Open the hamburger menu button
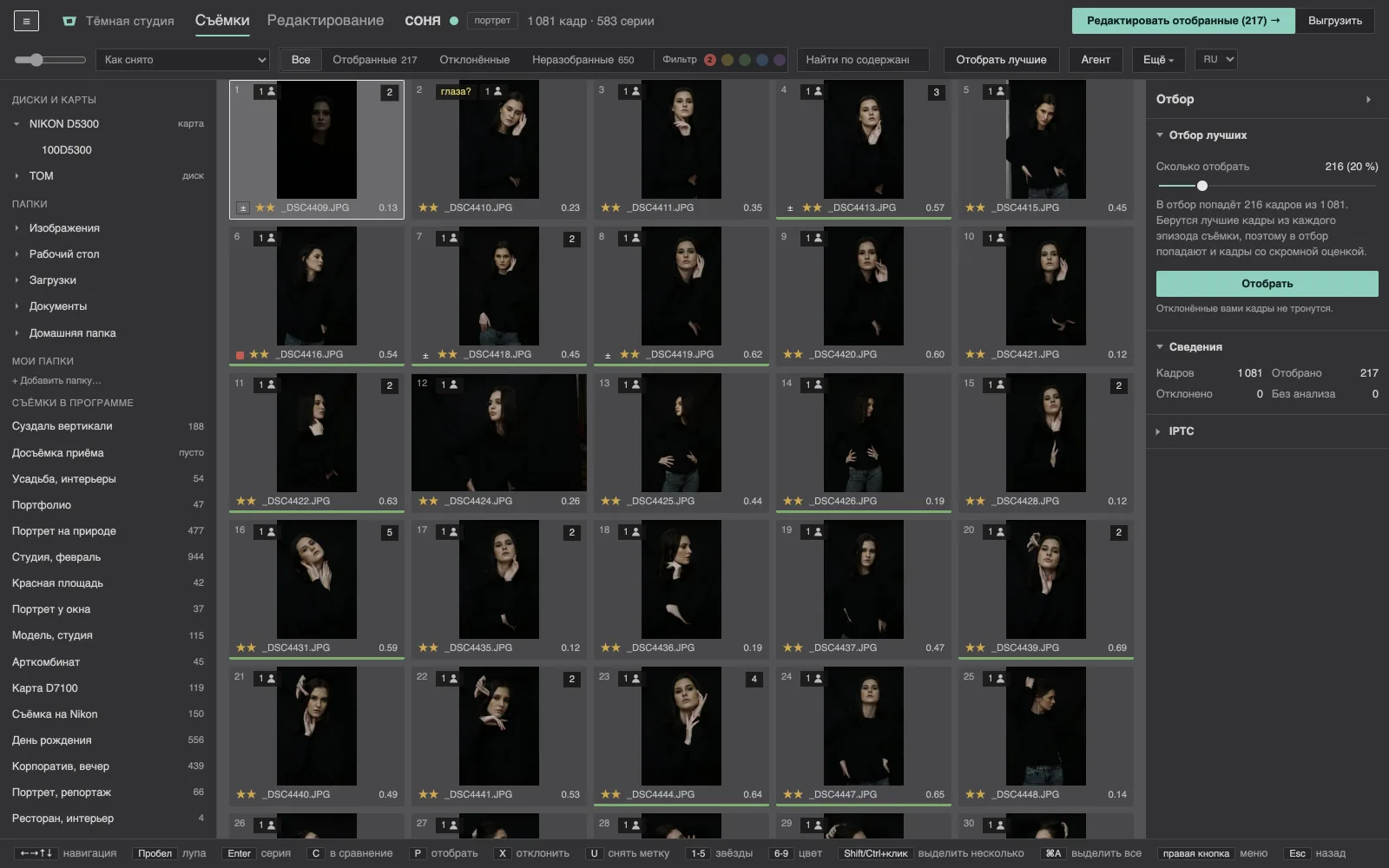The width and height of the screenshot is (1389, 868). 26,21
